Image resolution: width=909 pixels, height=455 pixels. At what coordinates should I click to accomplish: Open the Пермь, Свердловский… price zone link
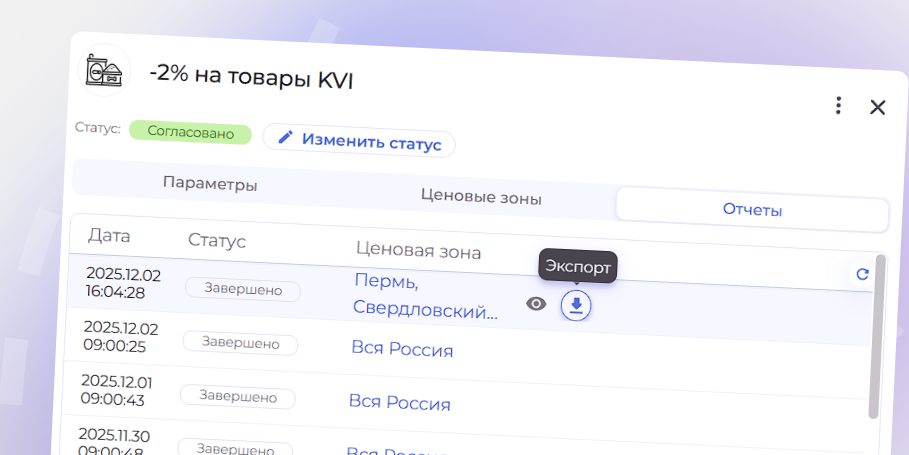click(426, 296)
